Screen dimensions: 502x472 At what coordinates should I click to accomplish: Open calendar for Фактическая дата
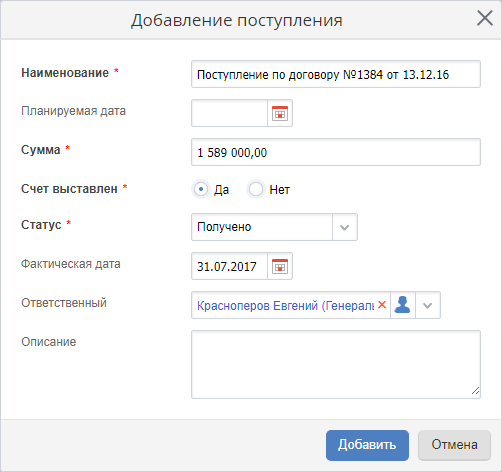point(280,266)
